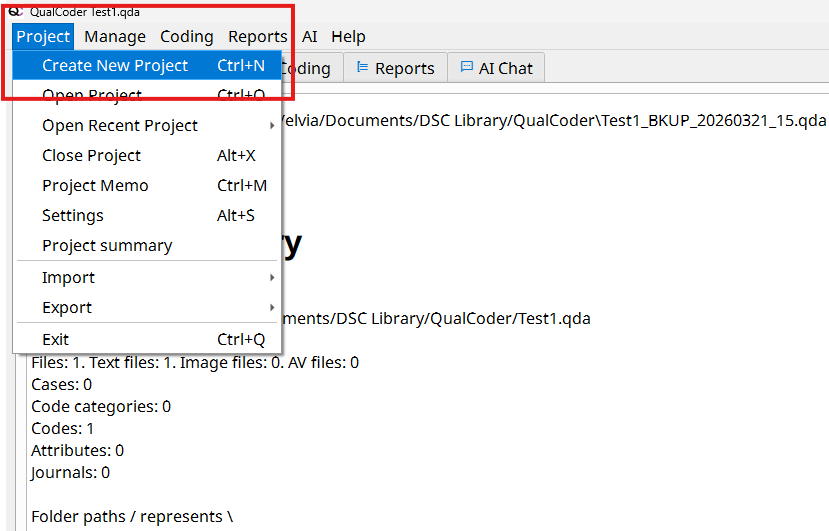Click the QualCoder app icon in title bar
Screen dimensions: 829x531
[16, 10]
